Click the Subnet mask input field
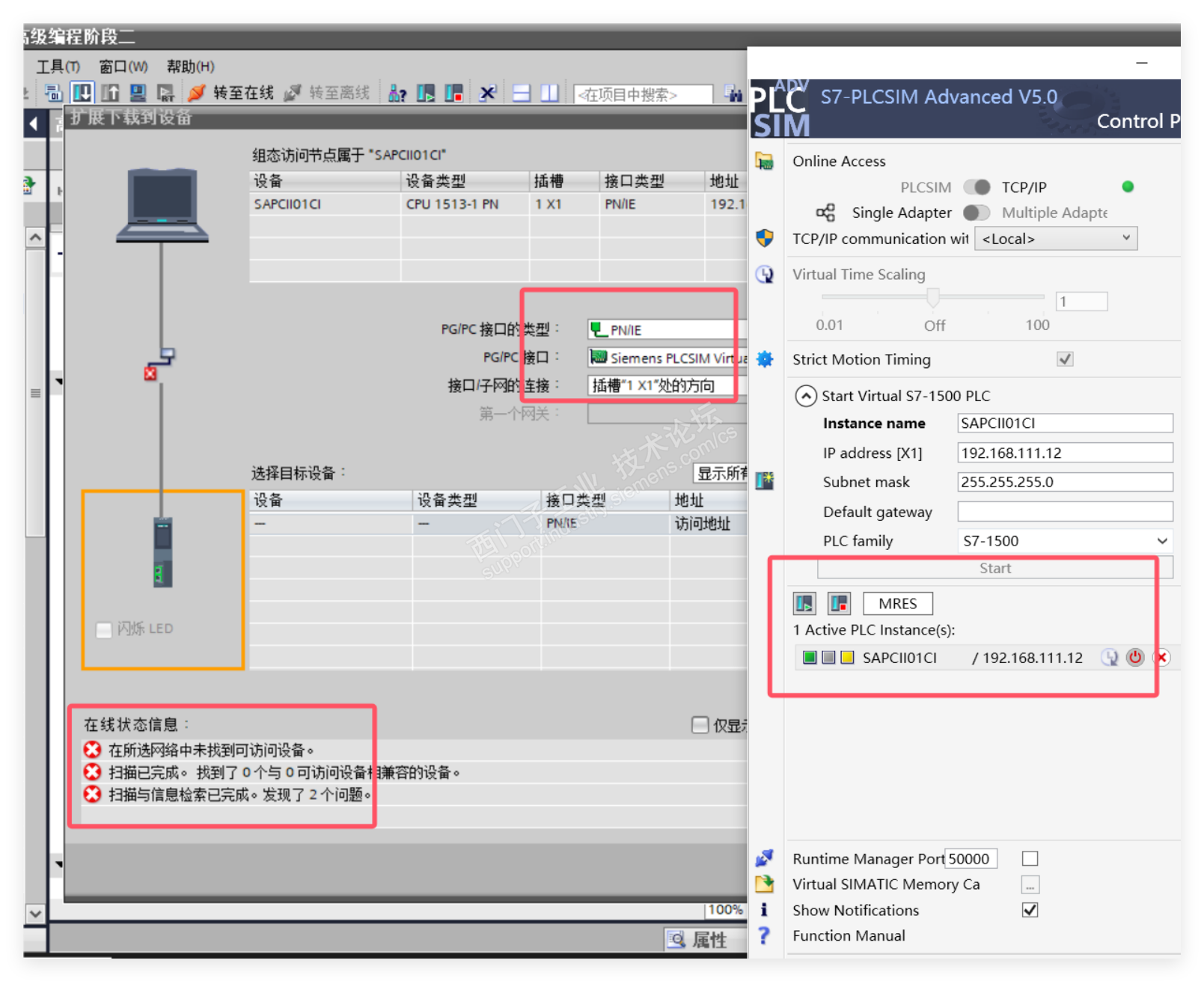 point(1065,482)
